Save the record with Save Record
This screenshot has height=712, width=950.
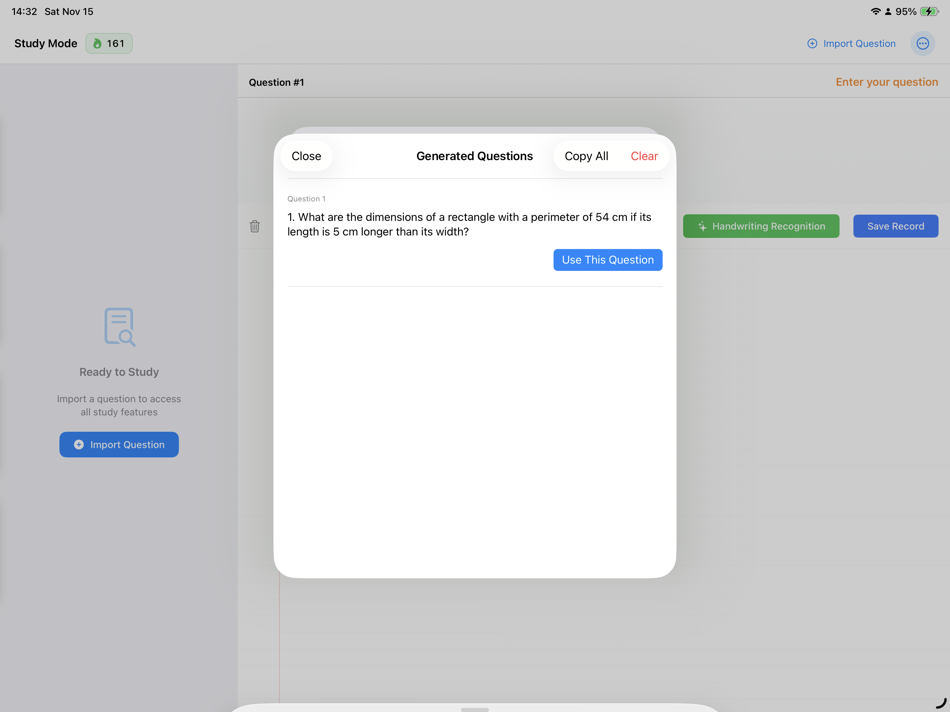point(895,226)
